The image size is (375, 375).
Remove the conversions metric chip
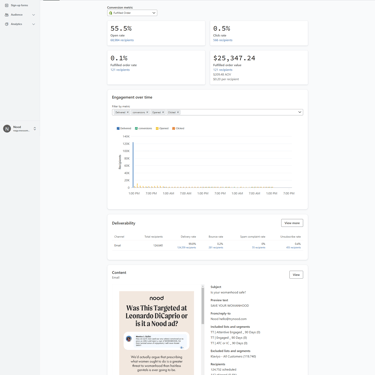click(147, 112)
